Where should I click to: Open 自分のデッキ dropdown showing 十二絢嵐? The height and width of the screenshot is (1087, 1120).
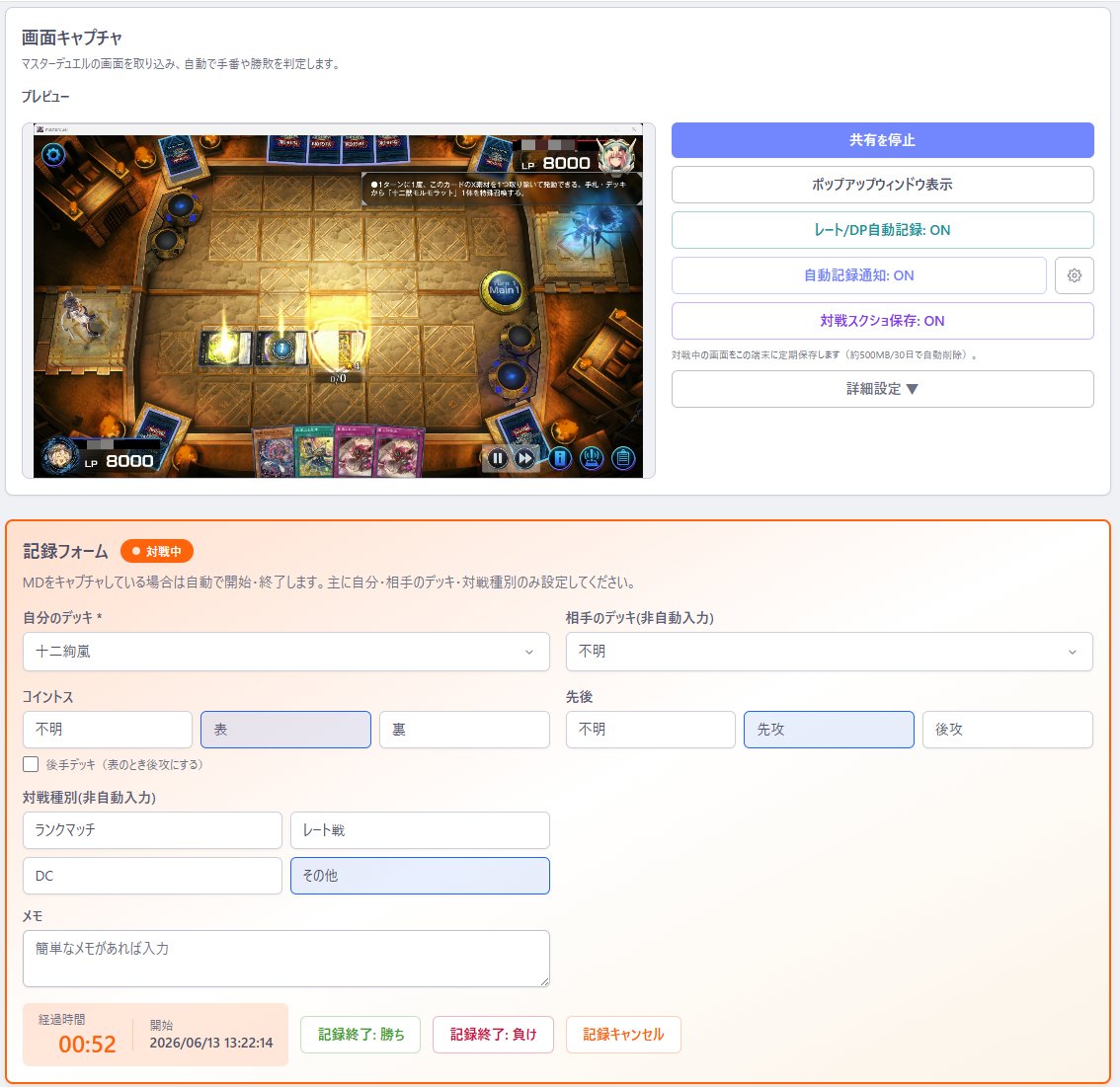[285, 652]
